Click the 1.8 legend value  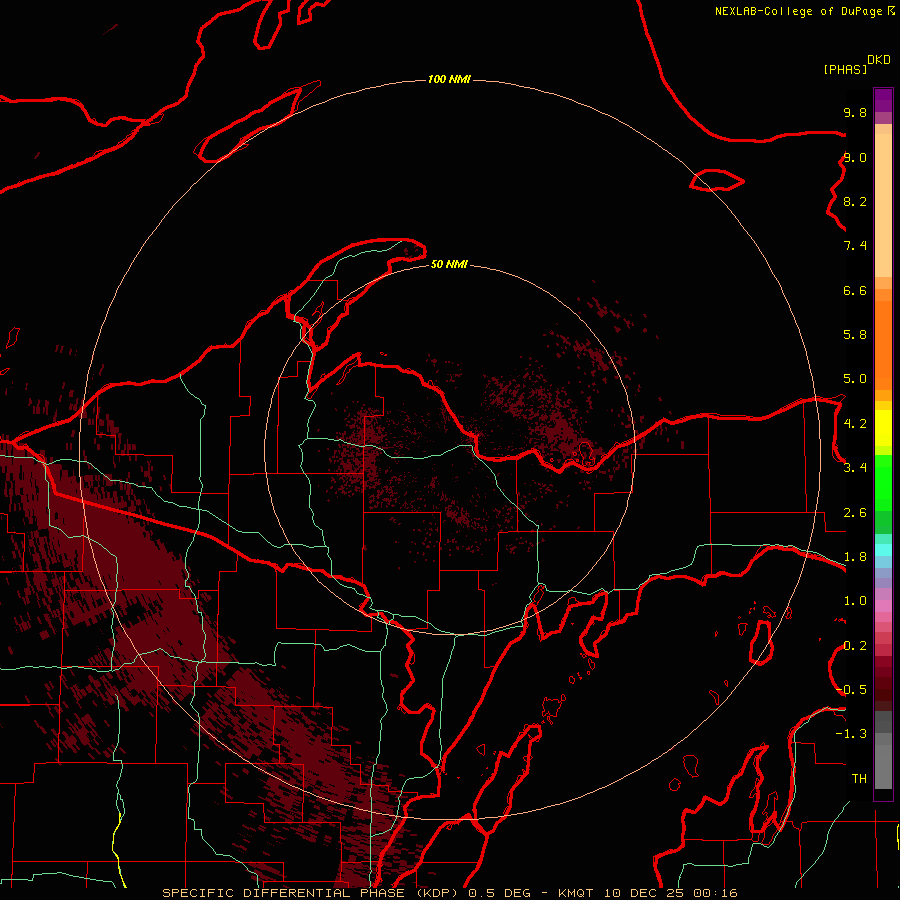tap(855, 557)
